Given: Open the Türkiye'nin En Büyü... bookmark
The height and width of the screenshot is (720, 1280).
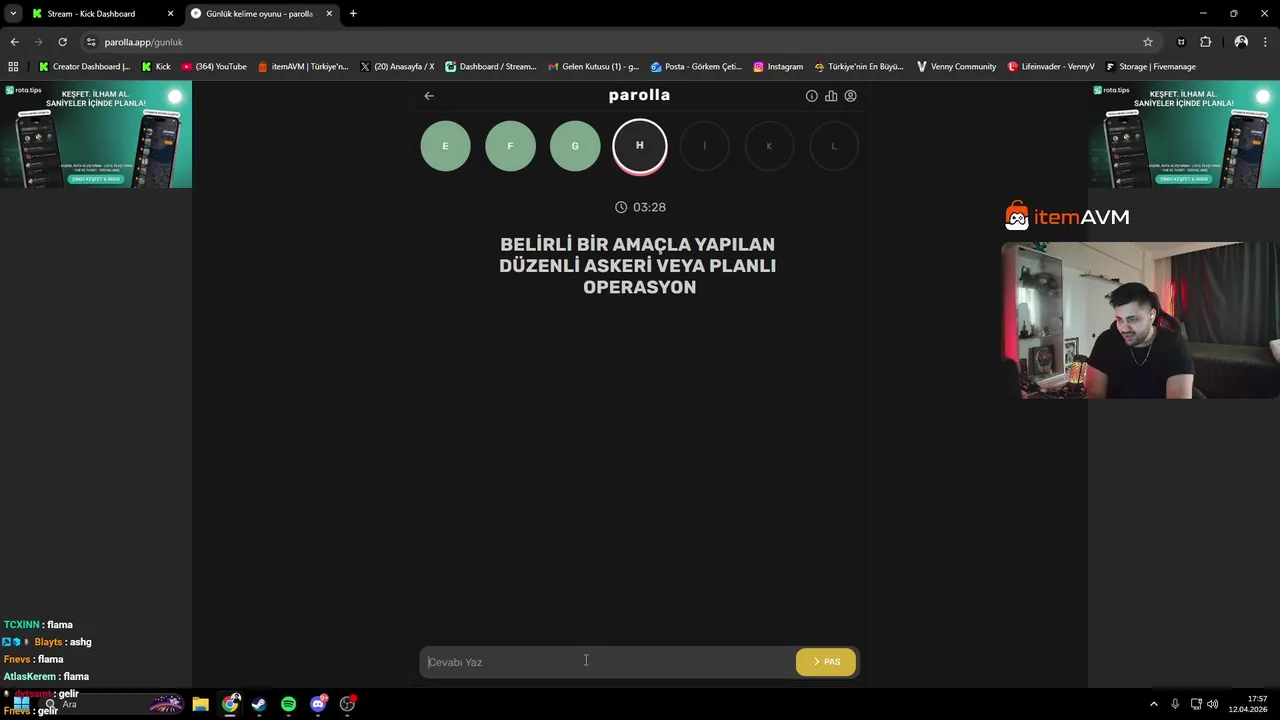Looking at the screenshot, I should 859,67.
